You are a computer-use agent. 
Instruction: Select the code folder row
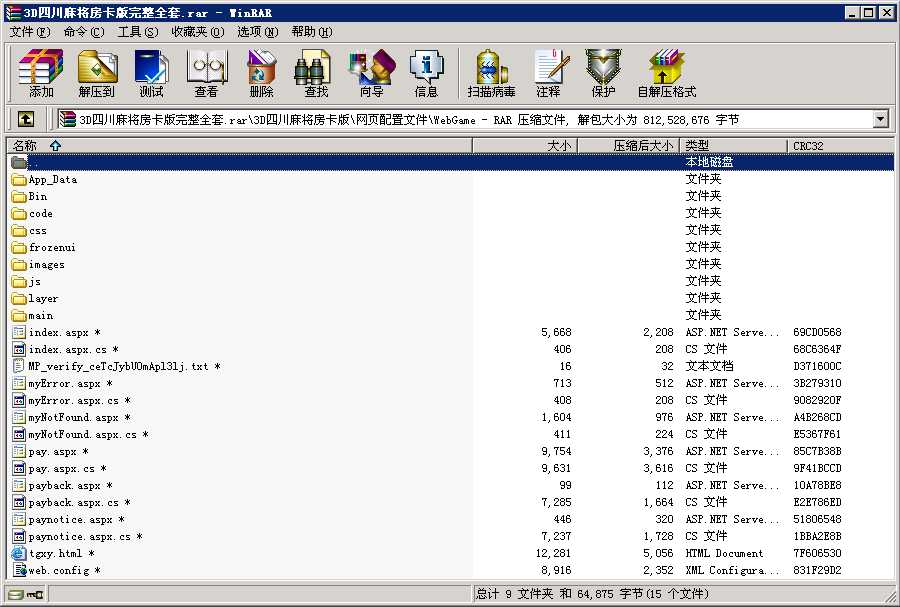[451, 213]
